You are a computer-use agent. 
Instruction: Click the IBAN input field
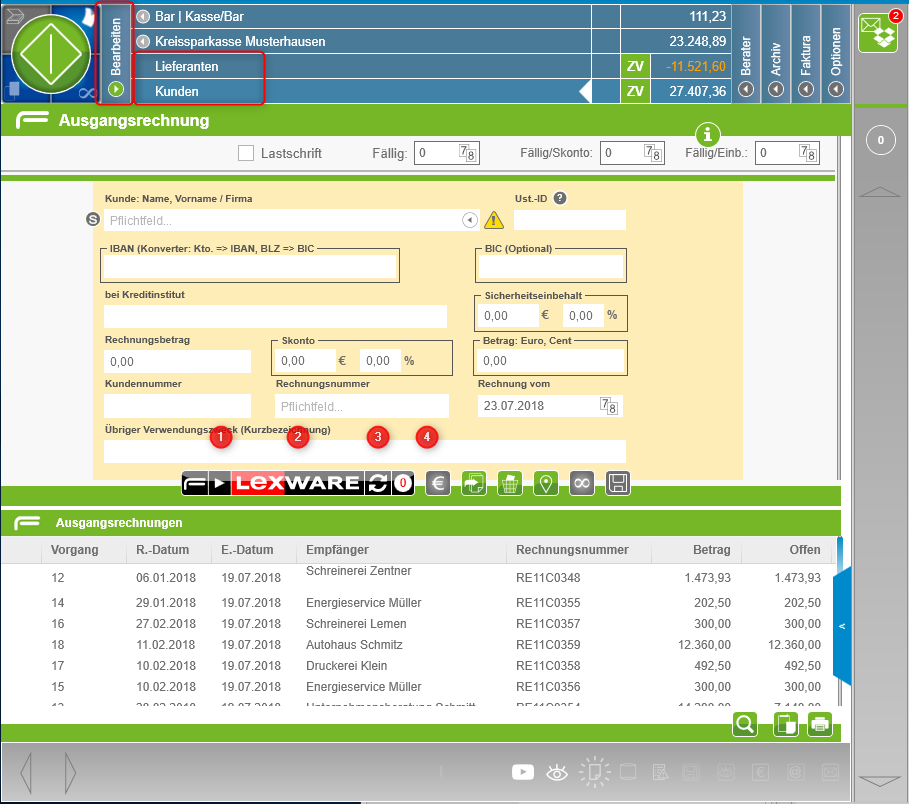(250, 267)
